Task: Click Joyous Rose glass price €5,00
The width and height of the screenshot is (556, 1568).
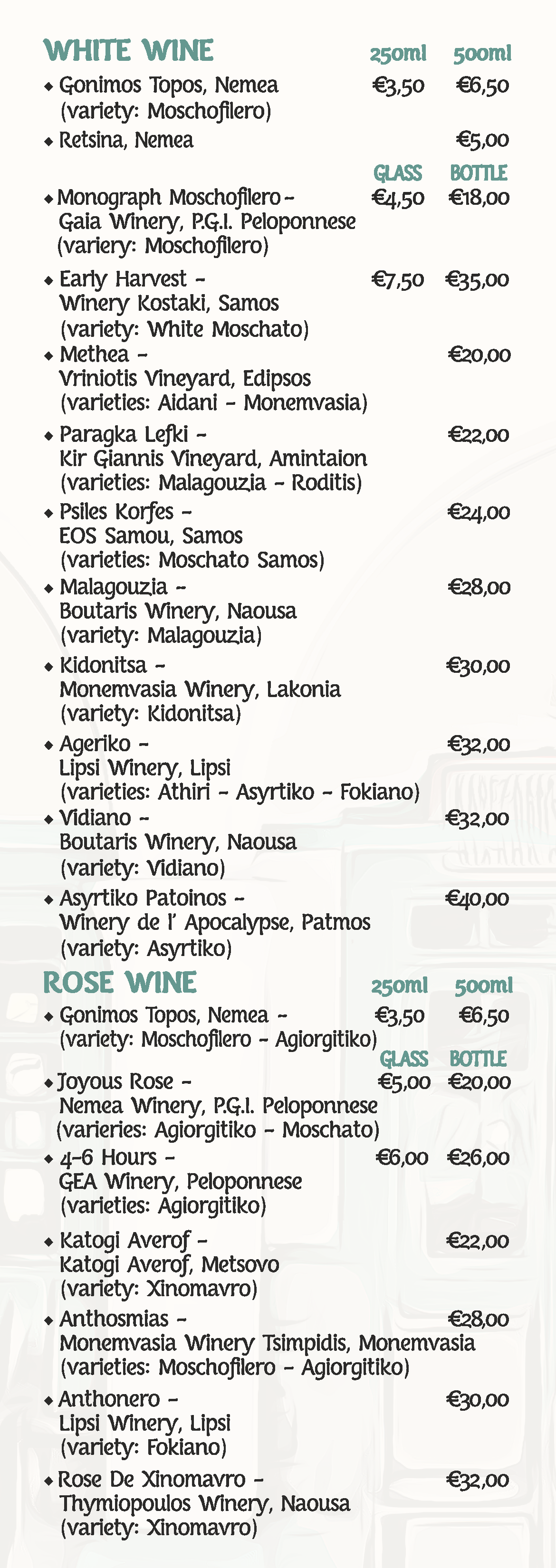Action: 404,1081
